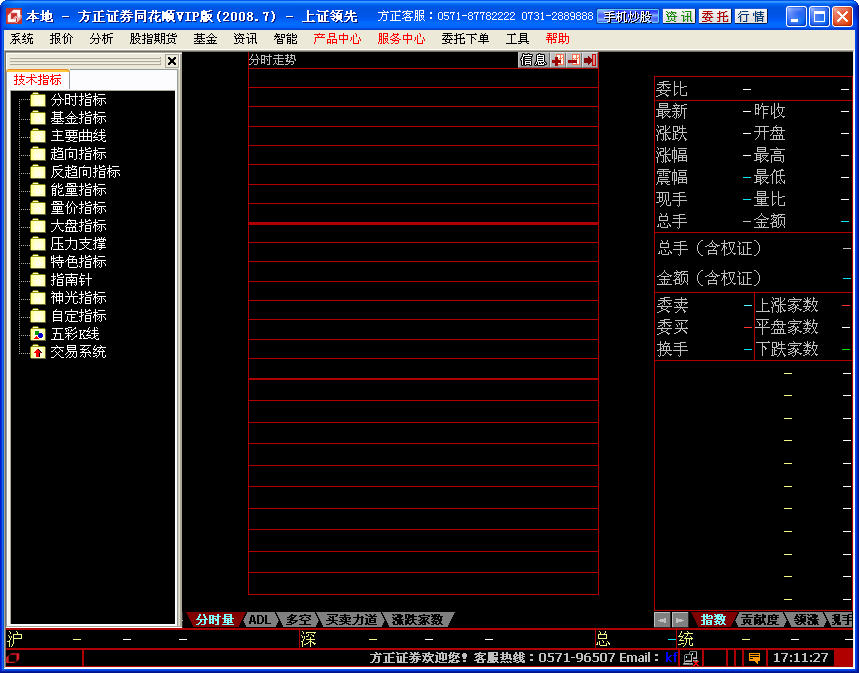Switch to the ADL tab
The width and height of the screenshot is (859, 673).
[x=259, y=620]
